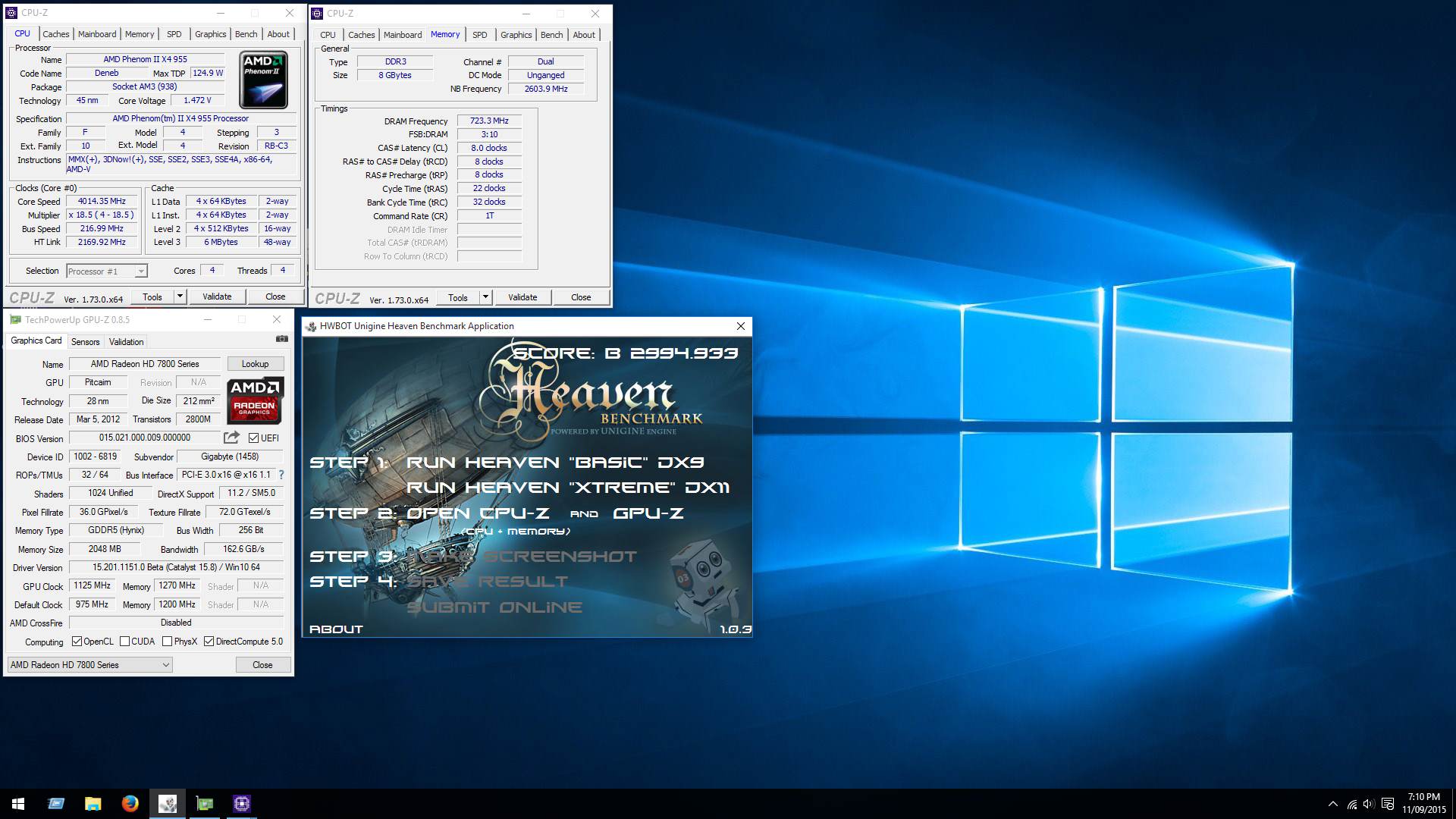Click the Bus Interface question mark icon
The width and height of the screenshot is (1456, 819).
(281, 475)
